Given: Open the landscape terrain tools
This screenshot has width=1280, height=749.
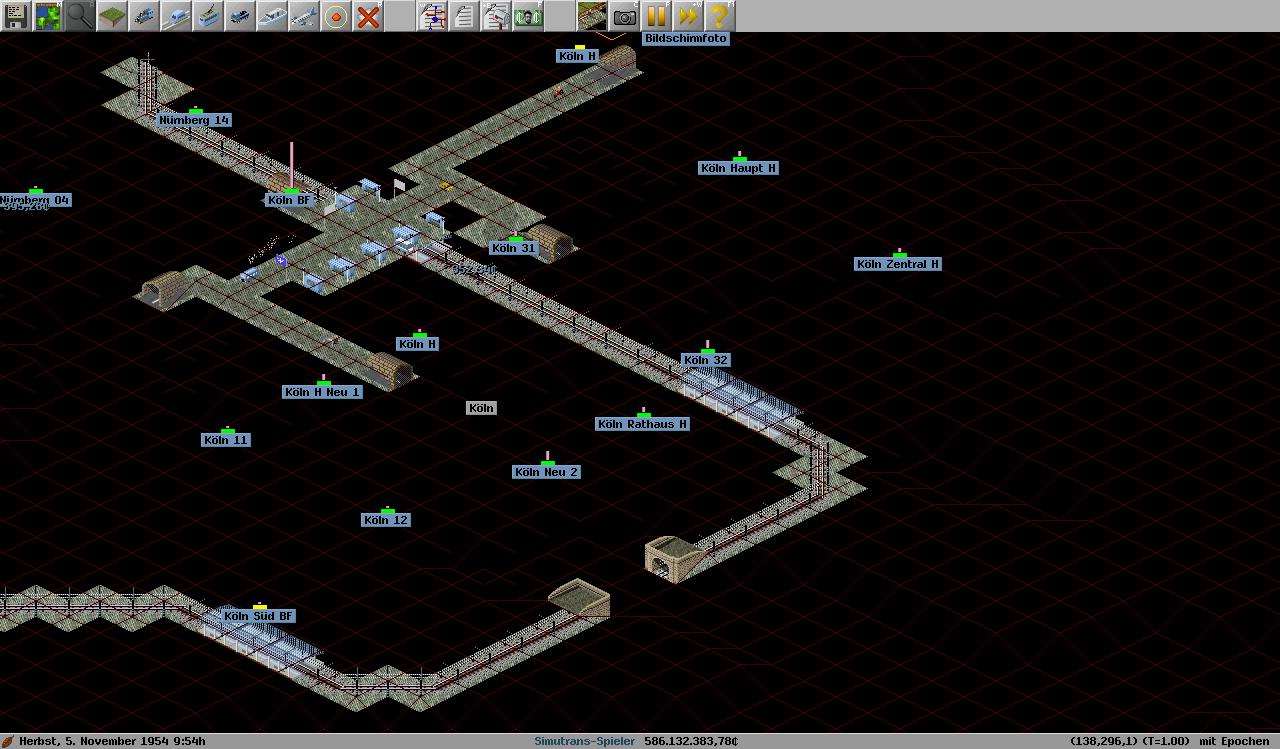Looking at the screenshot, I should (112, 16).
